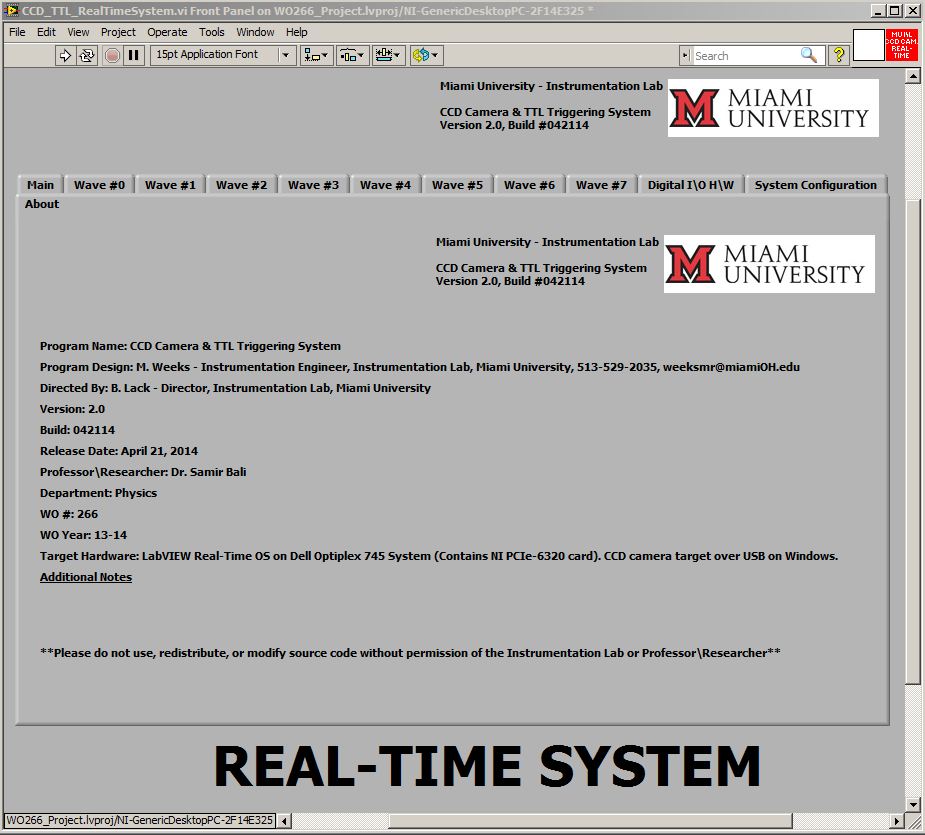Open the View menu
This screenshot has width=925, height=835.
(x=78, y=32)
